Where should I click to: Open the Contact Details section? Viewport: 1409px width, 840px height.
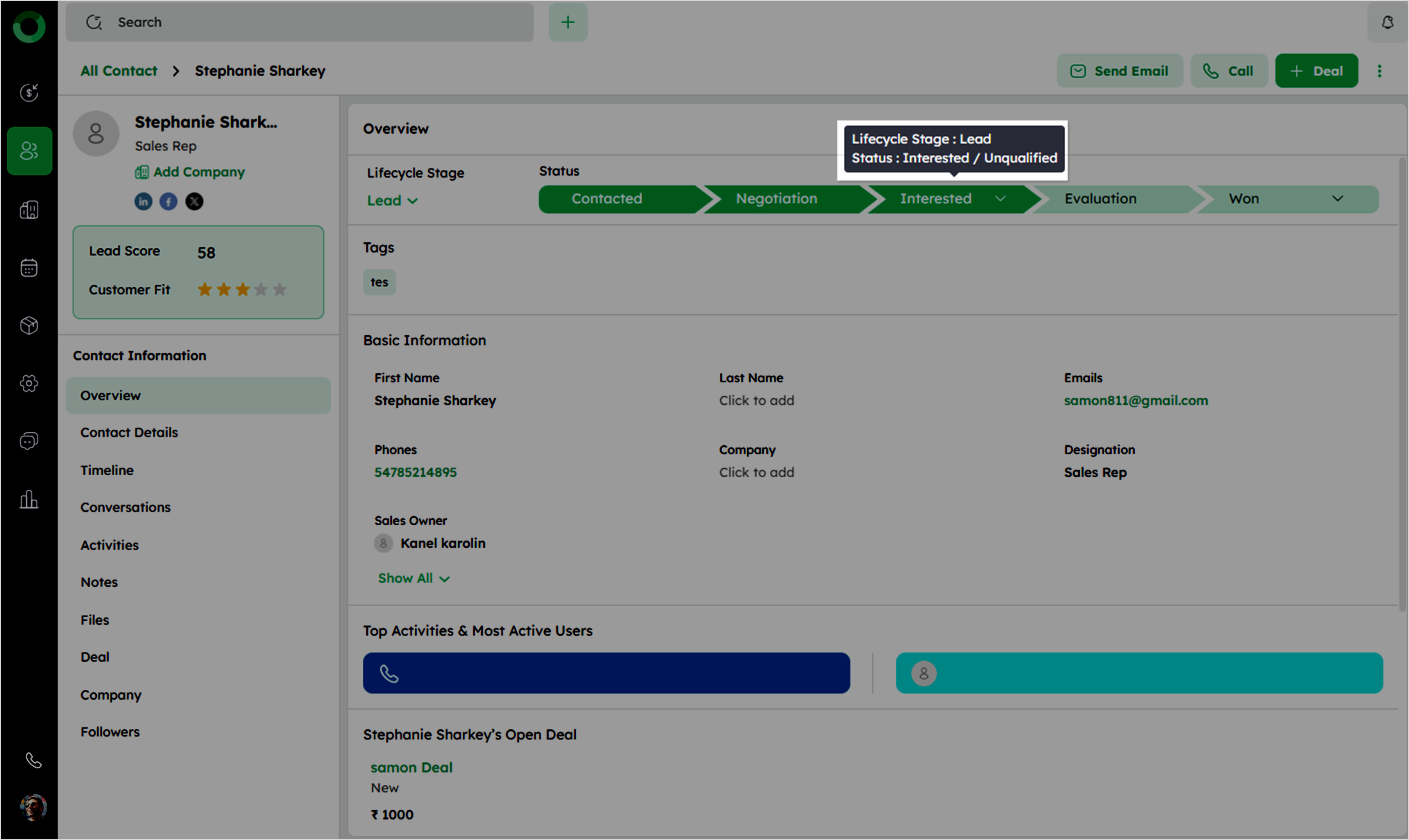pos(129,432)
